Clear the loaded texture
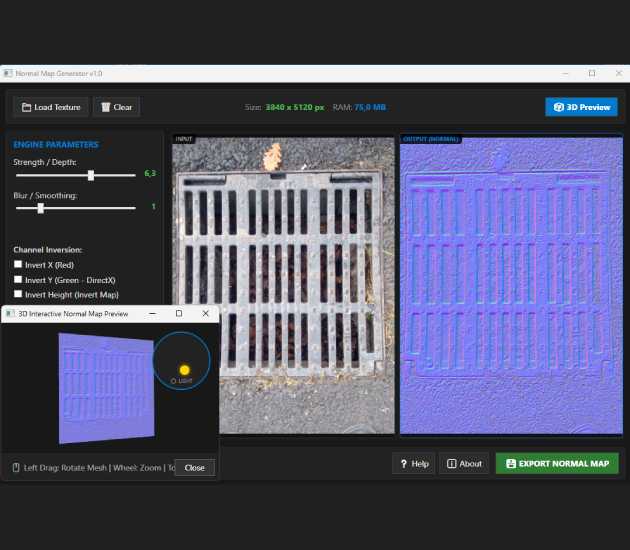The image size is (630, 550). point(117,107)
